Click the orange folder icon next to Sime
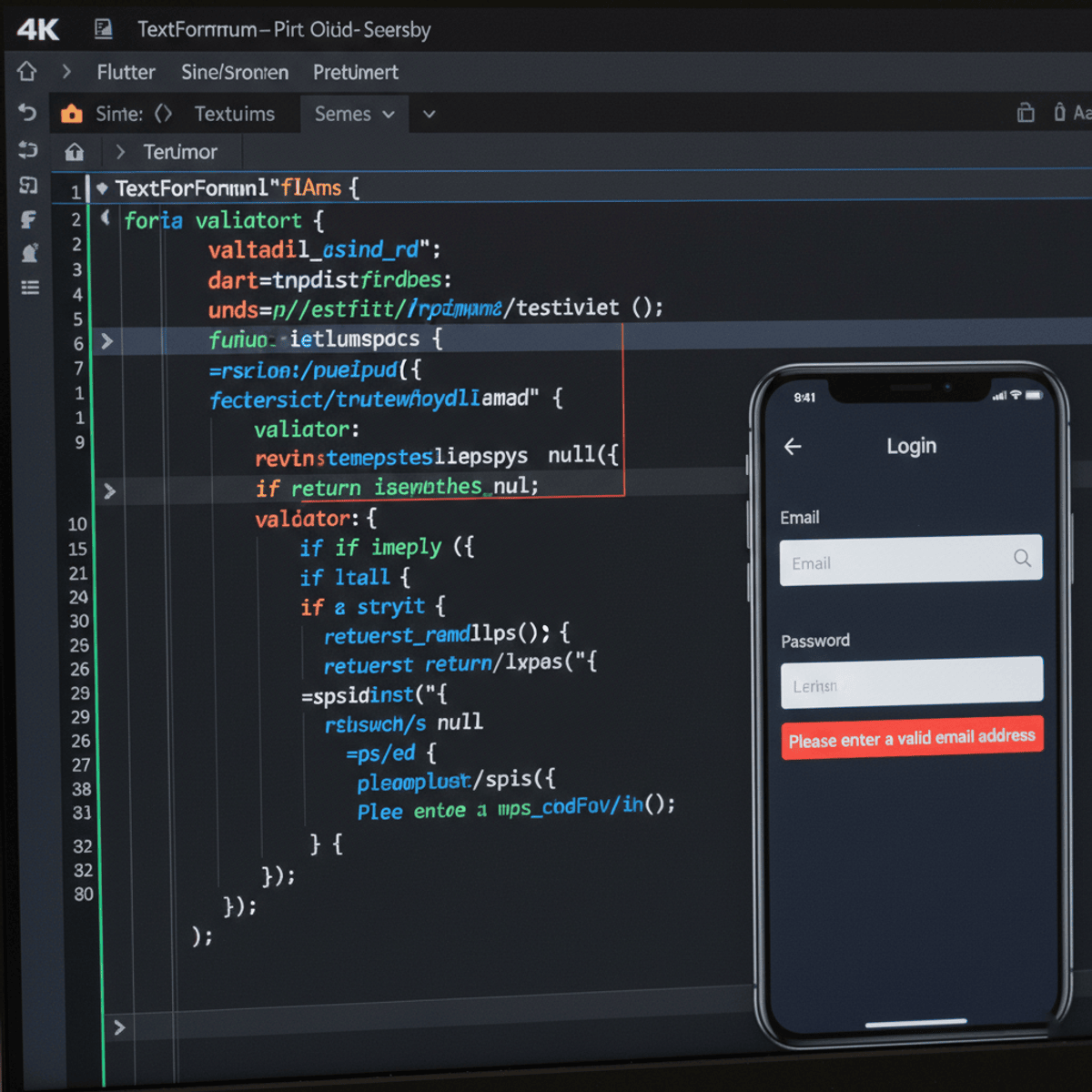This screenshot has height=1092, width=1092. coord(71,113)
